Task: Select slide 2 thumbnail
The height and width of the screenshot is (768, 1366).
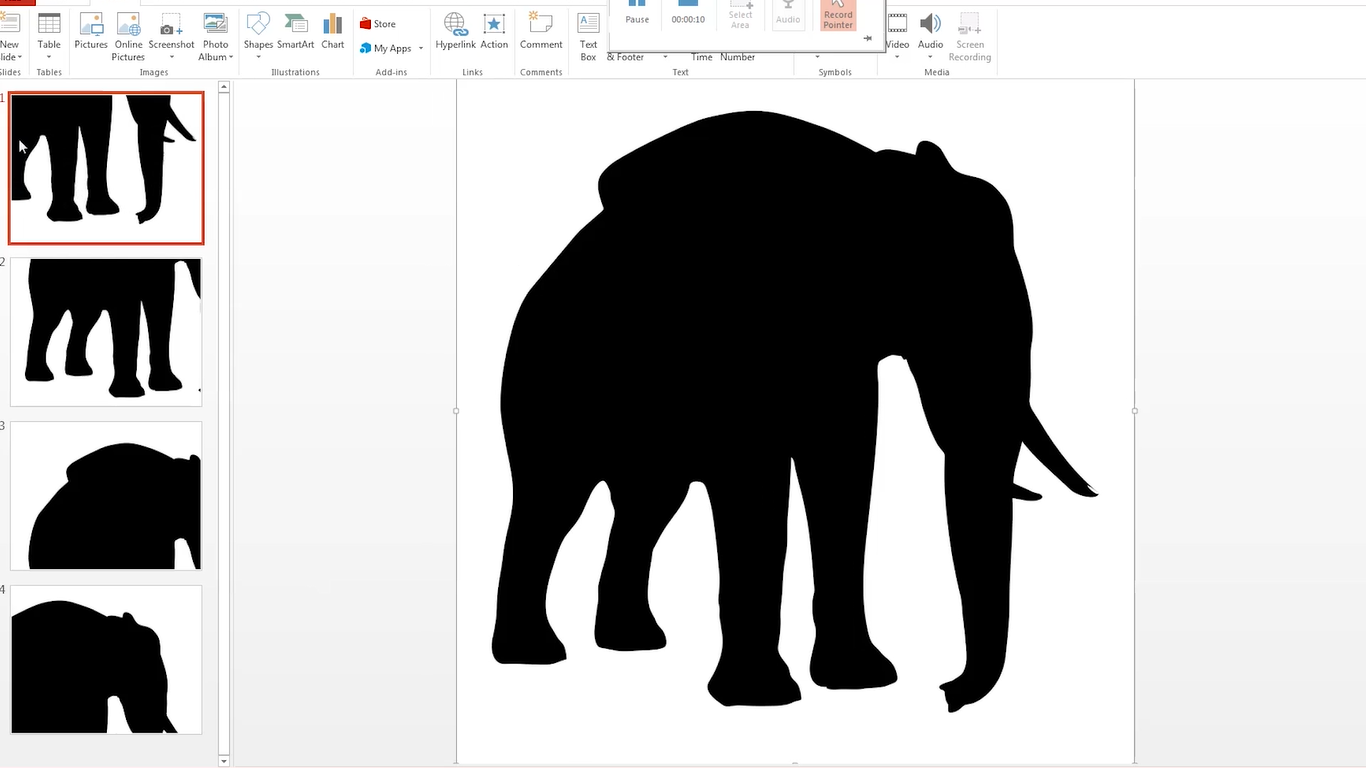Action: click(x=106, y=332)
